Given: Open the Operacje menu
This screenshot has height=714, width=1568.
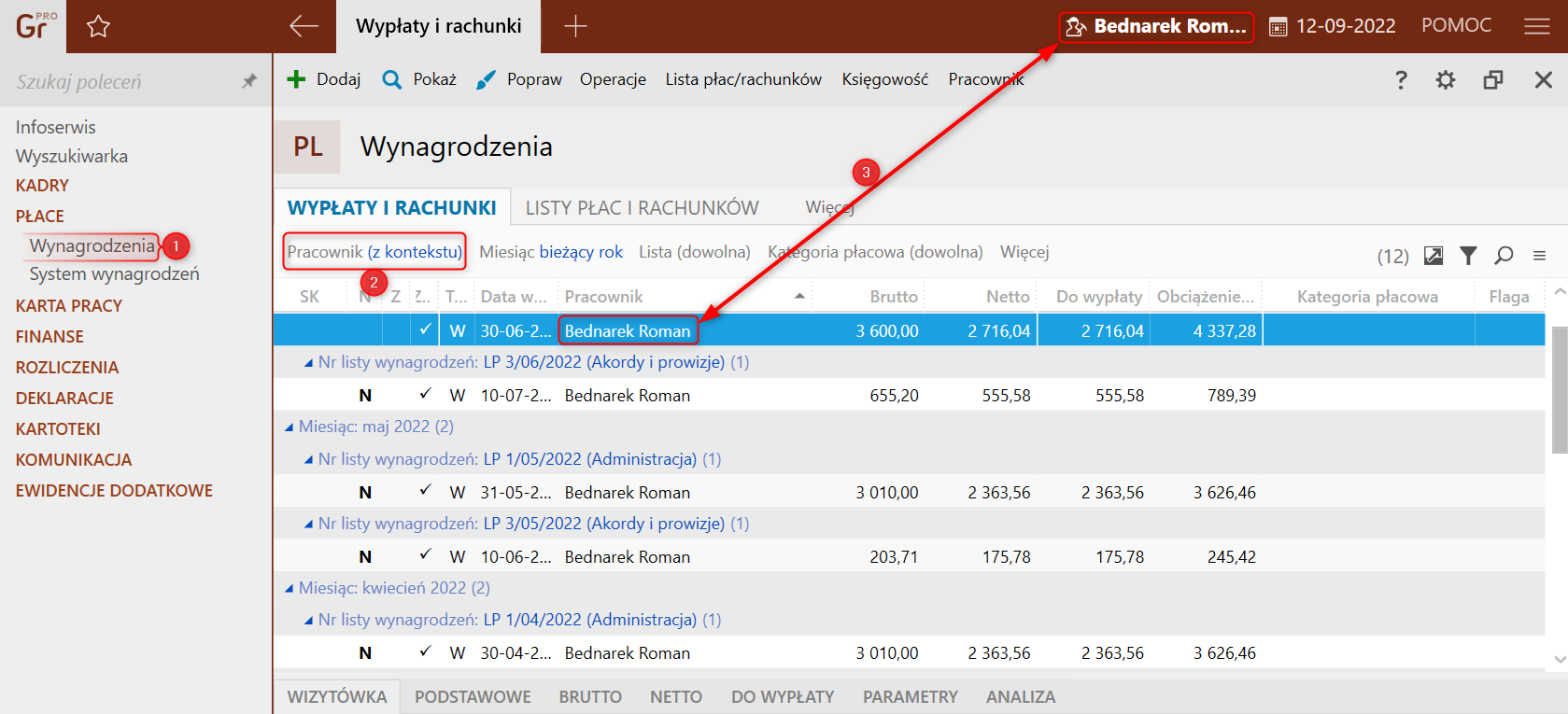Looking at the screenshot, I should tap(613, 79).
